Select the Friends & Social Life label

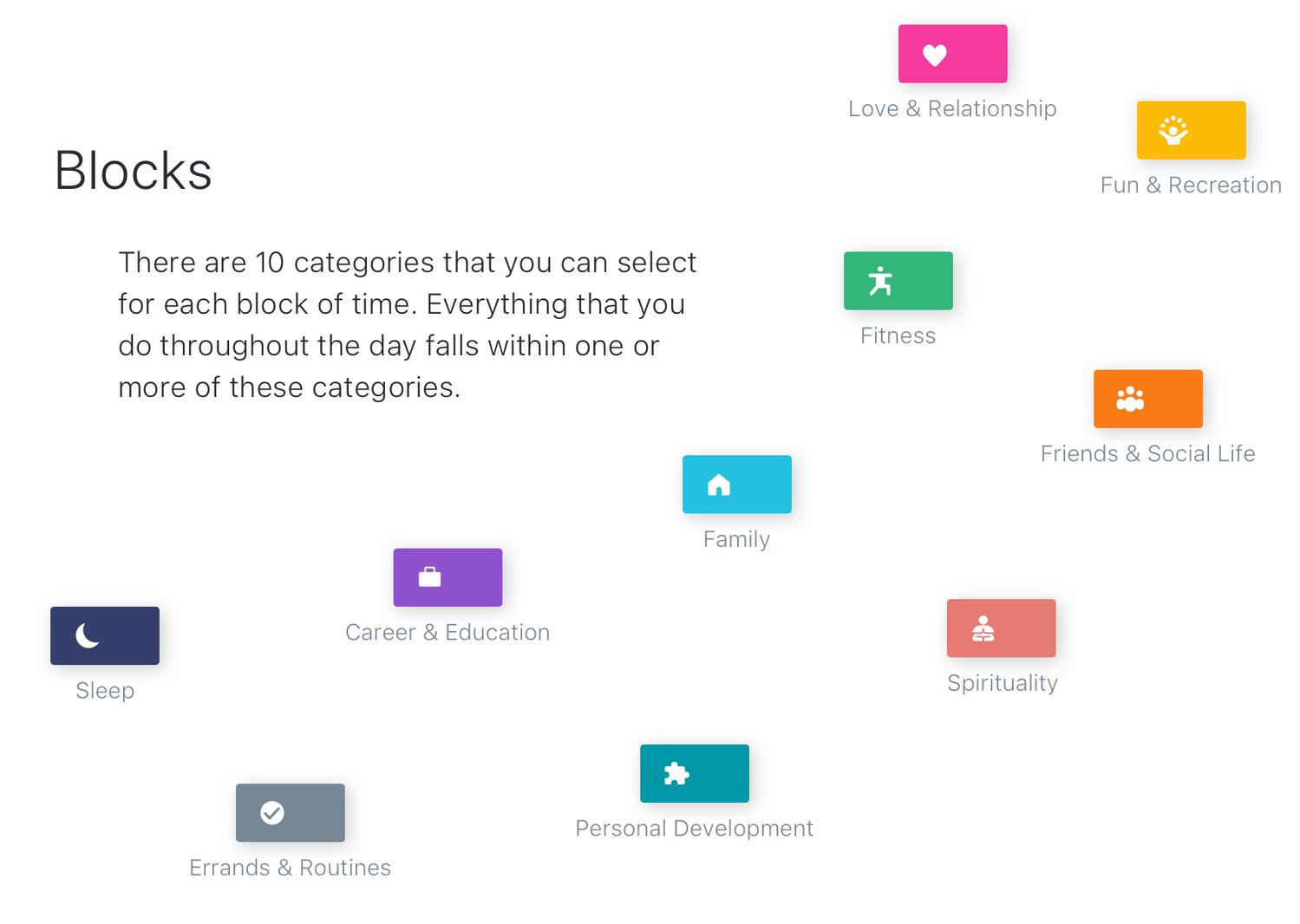click(x=1147, y=453)
